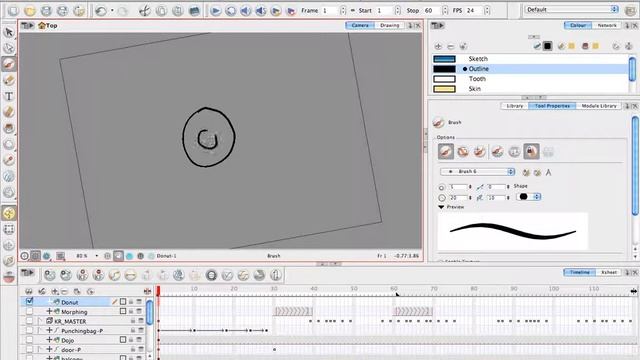Switch to the Camera view tab

coord(360,25)
